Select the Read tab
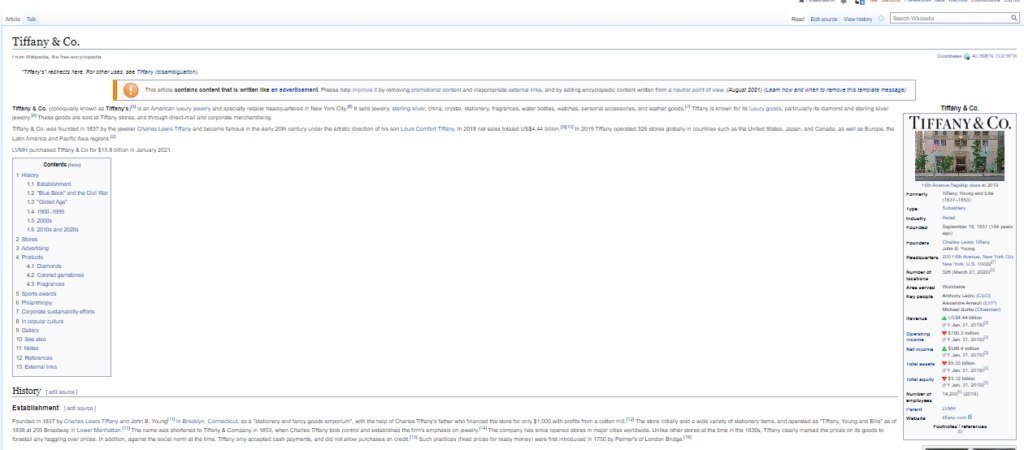This screenshot has width=1024, height=450. (x=797, y=20)
